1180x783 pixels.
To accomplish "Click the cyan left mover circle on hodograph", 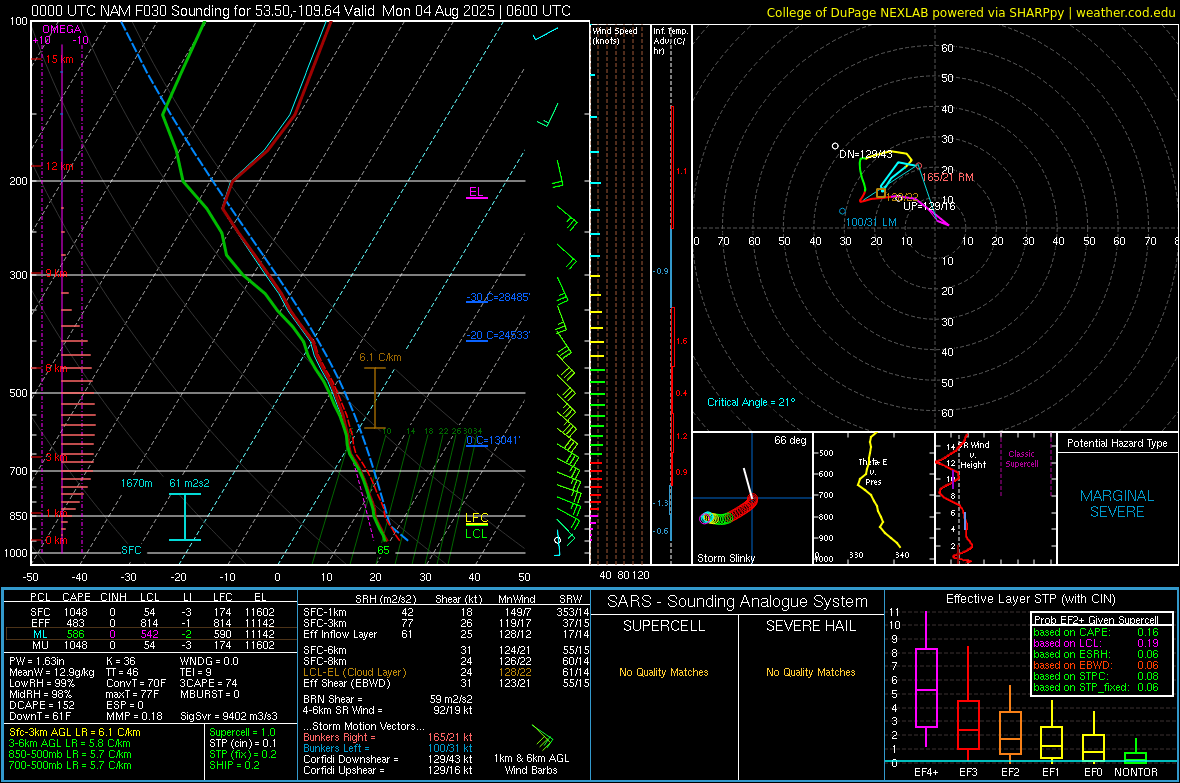I will tap(842, 212).
